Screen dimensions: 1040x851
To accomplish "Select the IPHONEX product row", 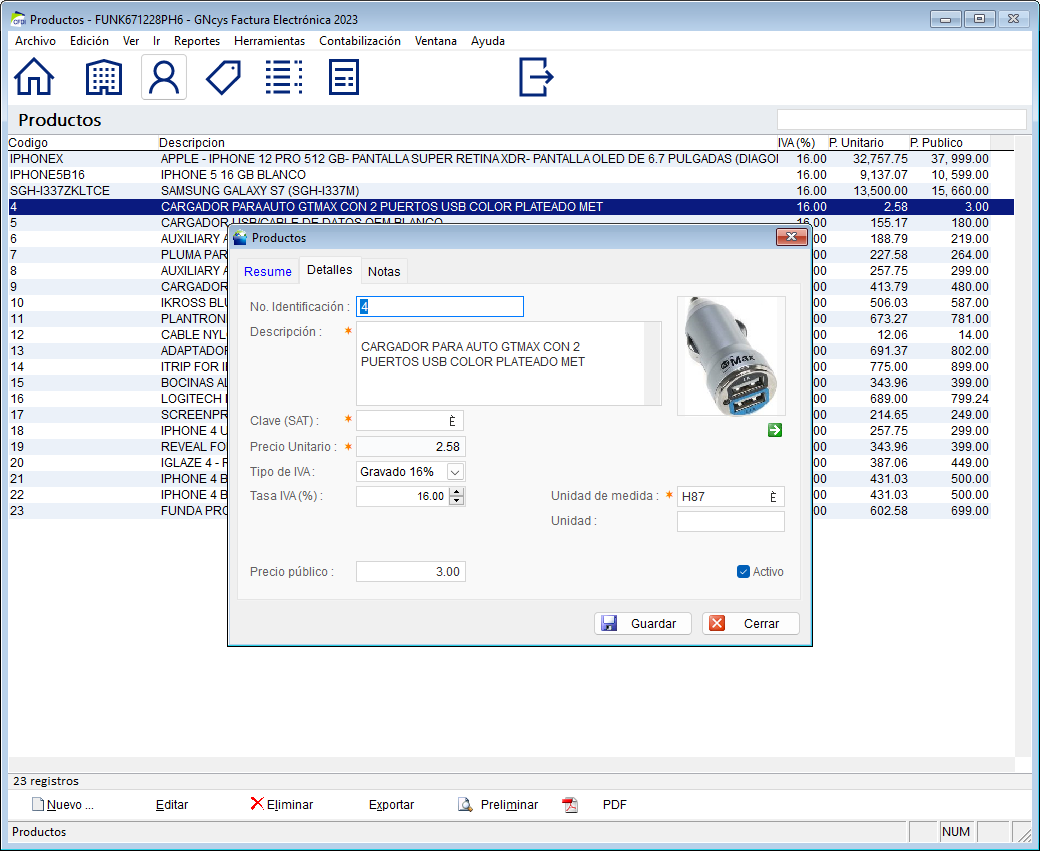I will point(499,159).
